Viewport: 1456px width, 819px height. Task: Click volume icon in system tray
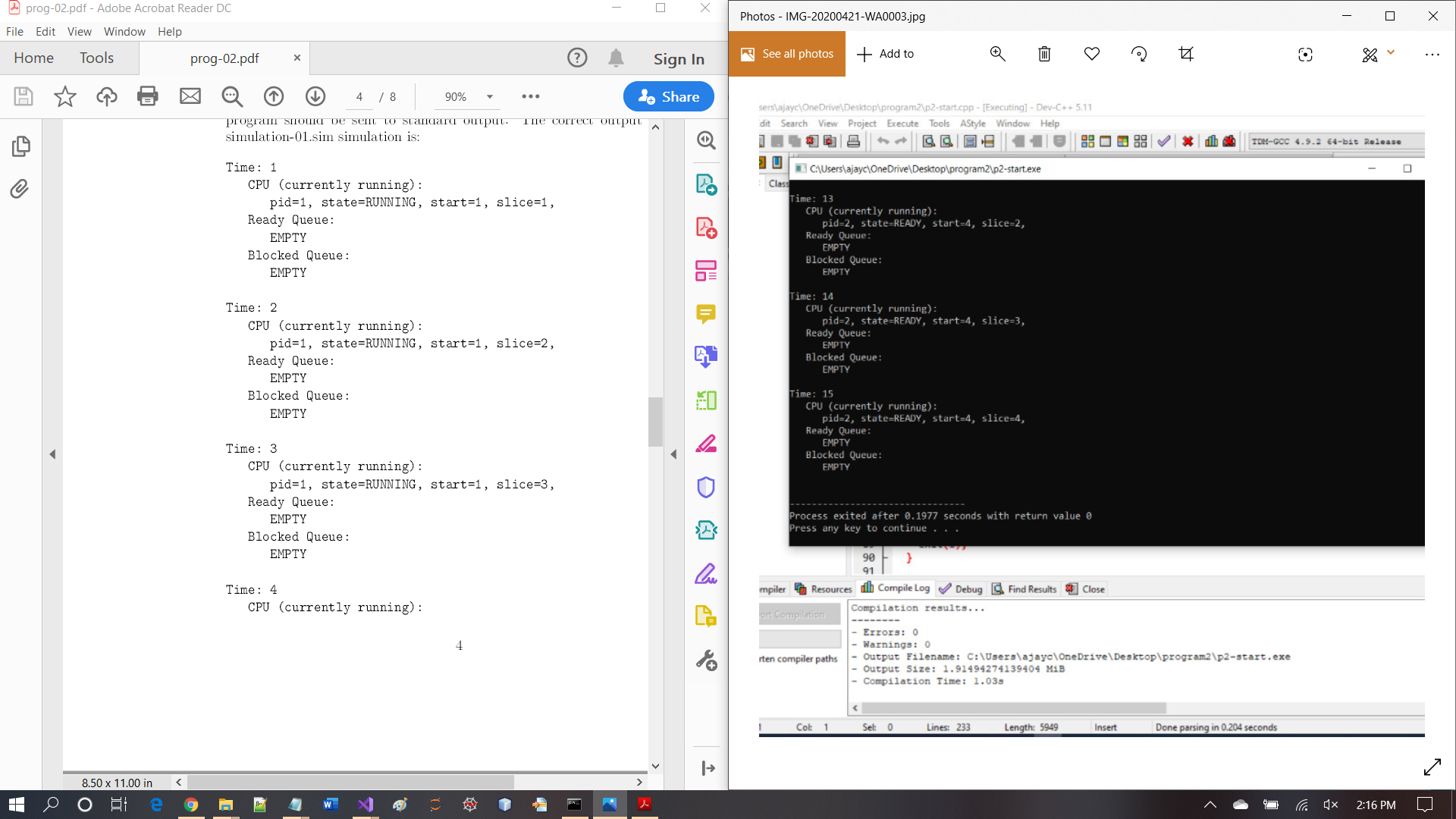click(x=1331, y=805)
